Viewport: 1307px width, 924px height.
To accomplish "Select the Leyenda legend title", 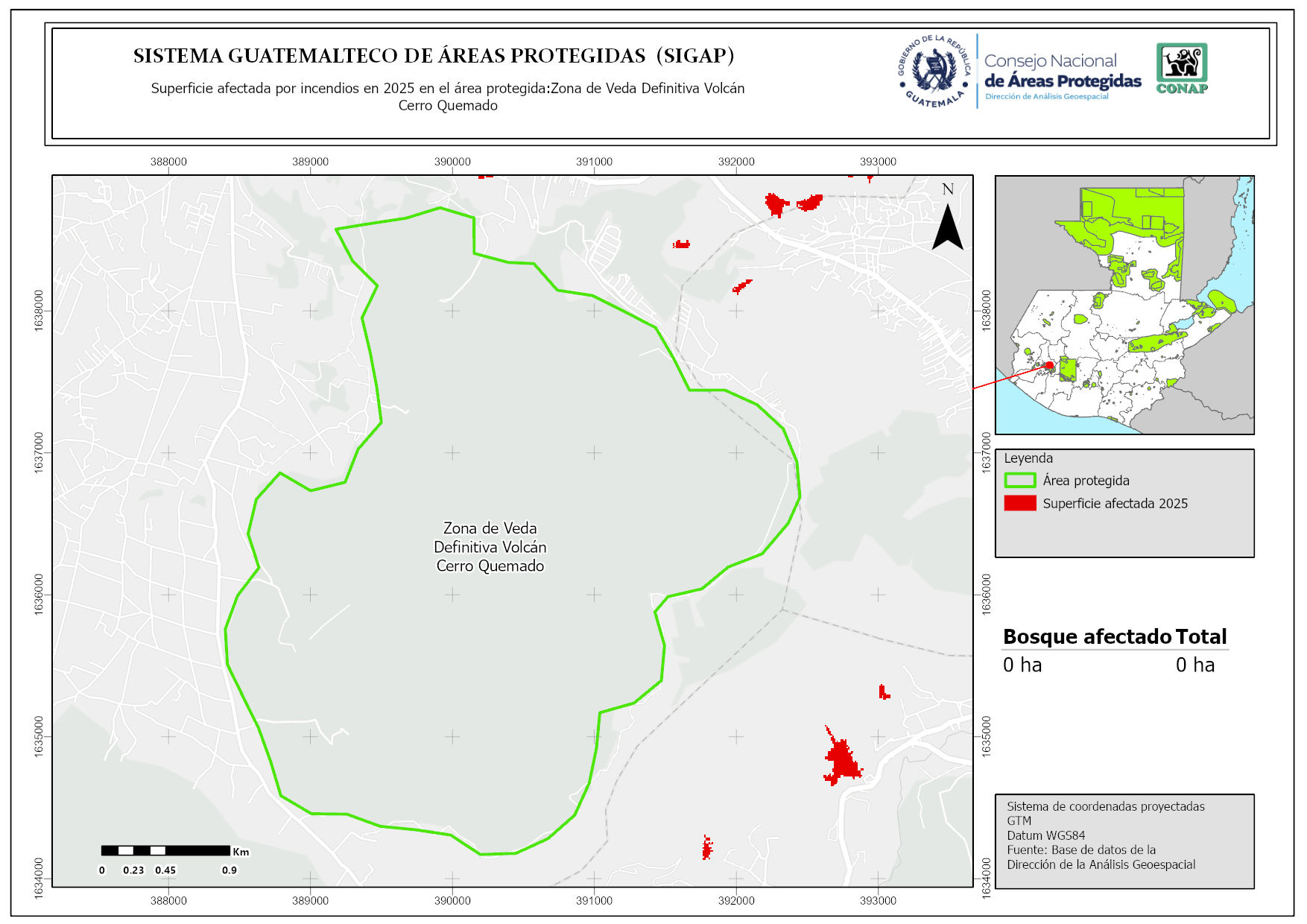I will (x=1028, y=458).
